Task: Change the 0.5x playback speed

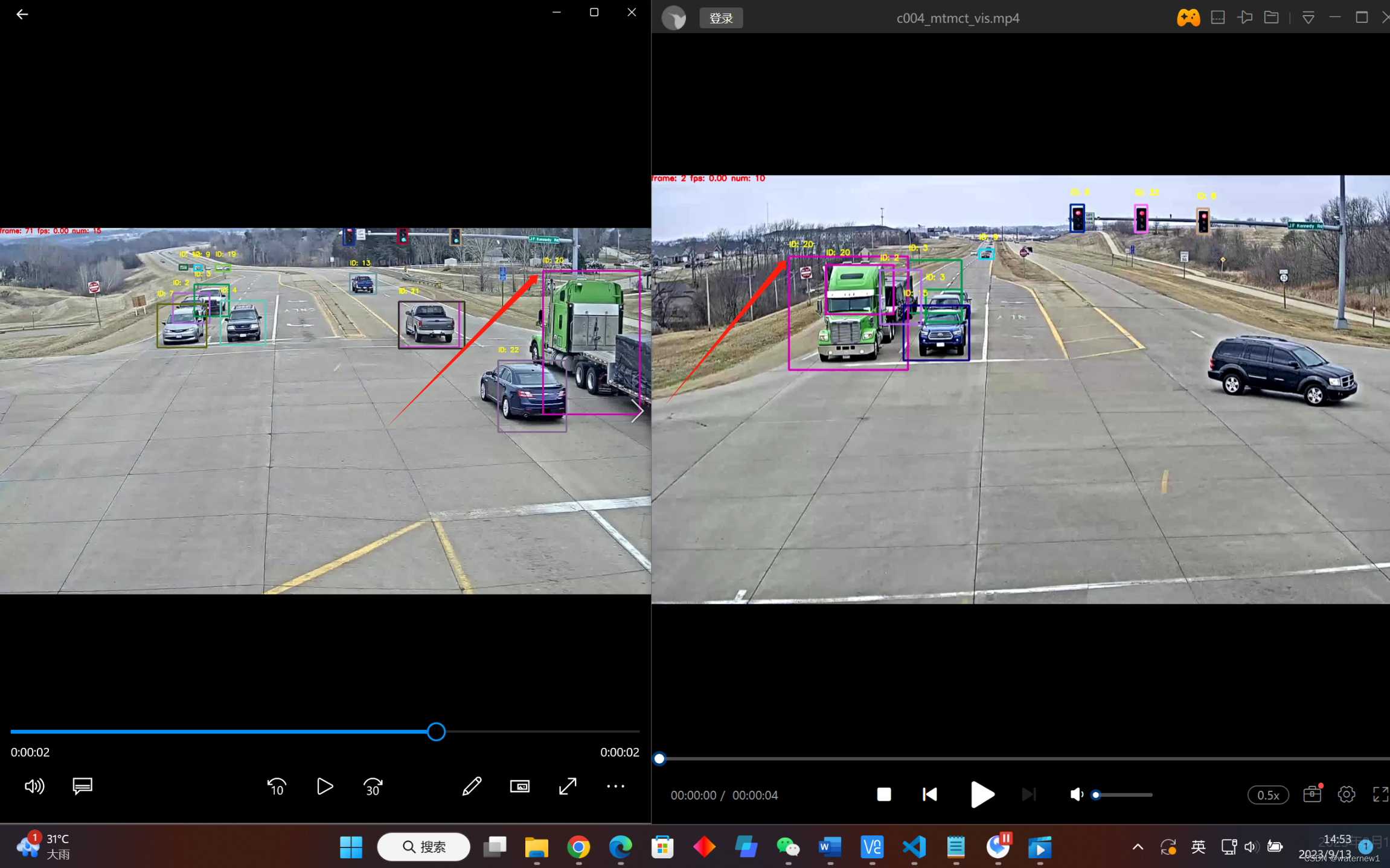Action: click(1267, 795)
